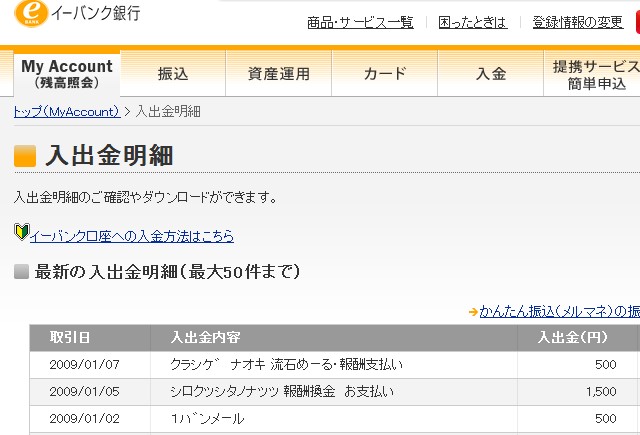Screen dimensions: 640x435
Task: Open the 資産運用 tab
Action: coord(279,74)
